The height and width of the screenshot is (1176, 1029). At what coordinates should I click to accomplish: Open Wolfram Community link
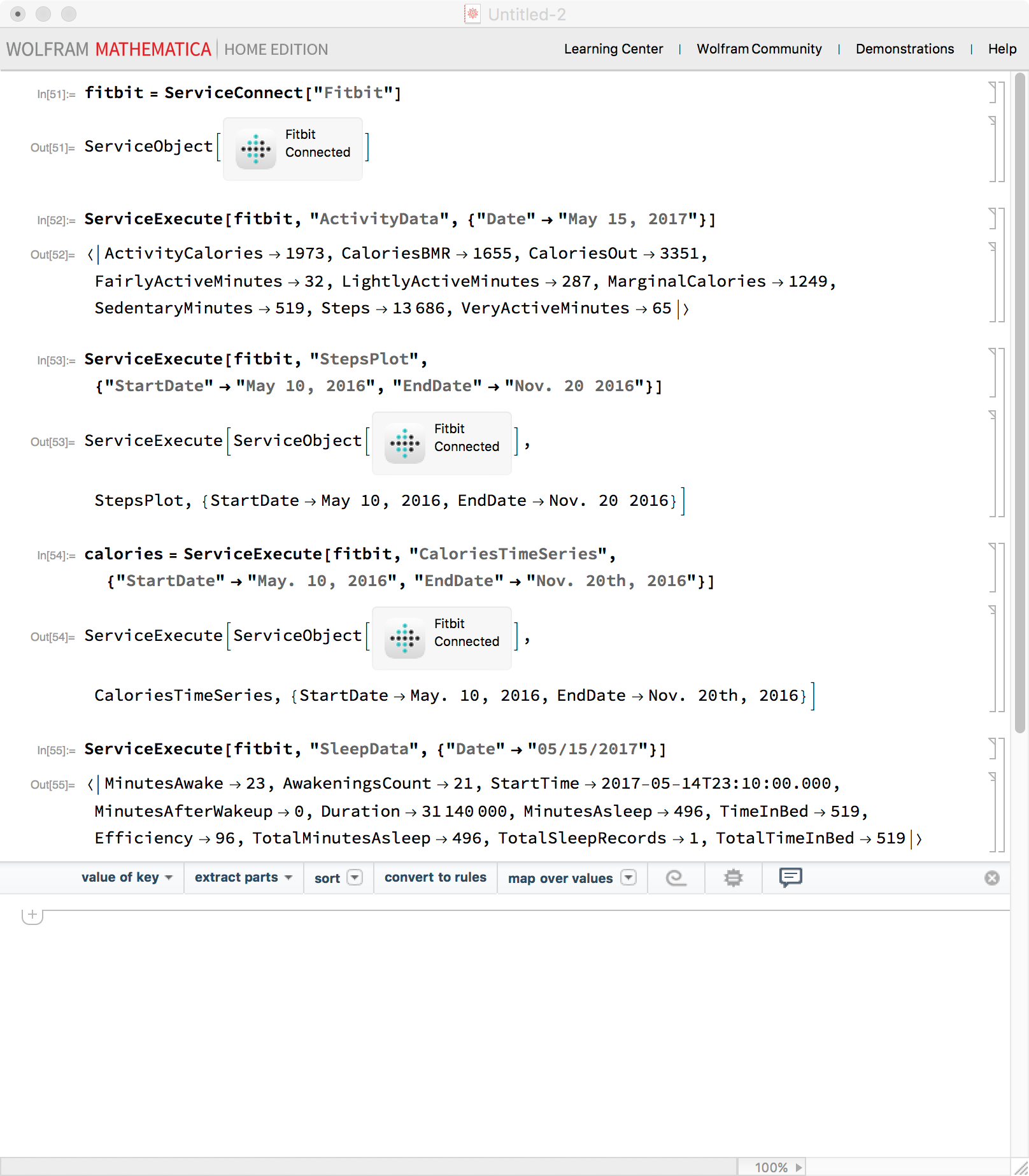(x=759, y=49)
